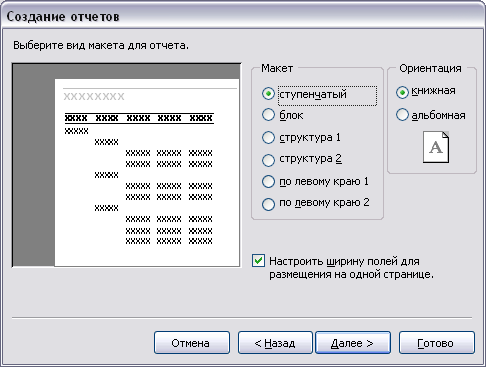Screen dimensions: 486x367
Task: Click the Отмена button
Action: pyautogui.click(x=192, y=343)
